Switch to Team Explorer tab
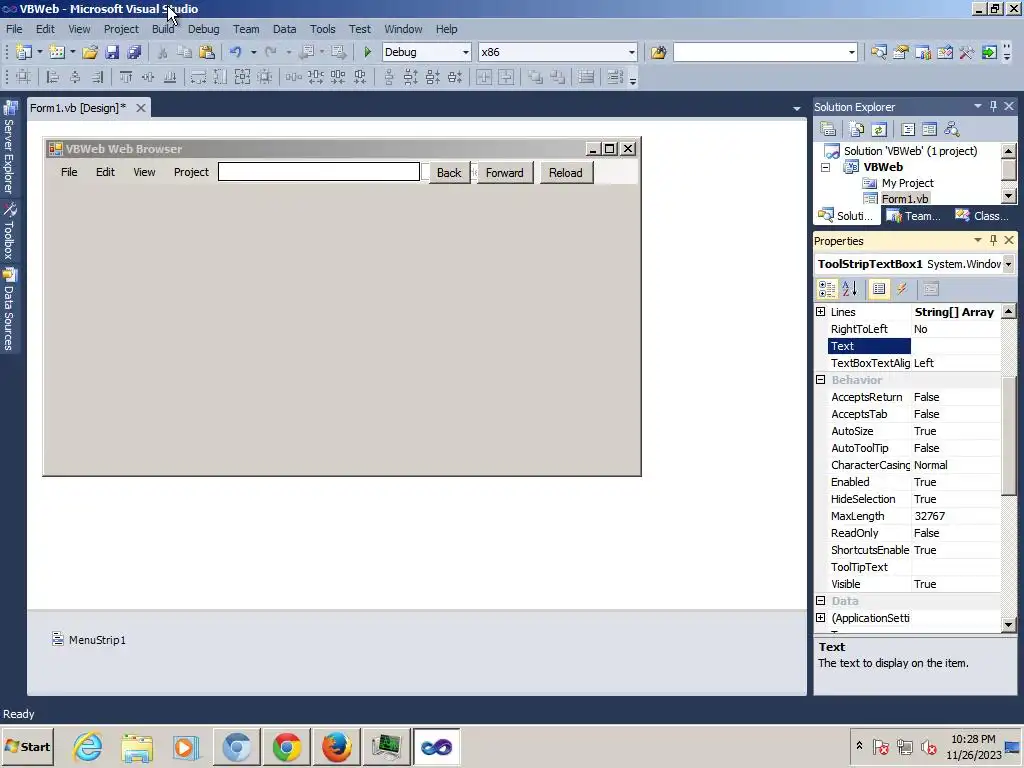The image size is (1024, 768). point(914,216)
